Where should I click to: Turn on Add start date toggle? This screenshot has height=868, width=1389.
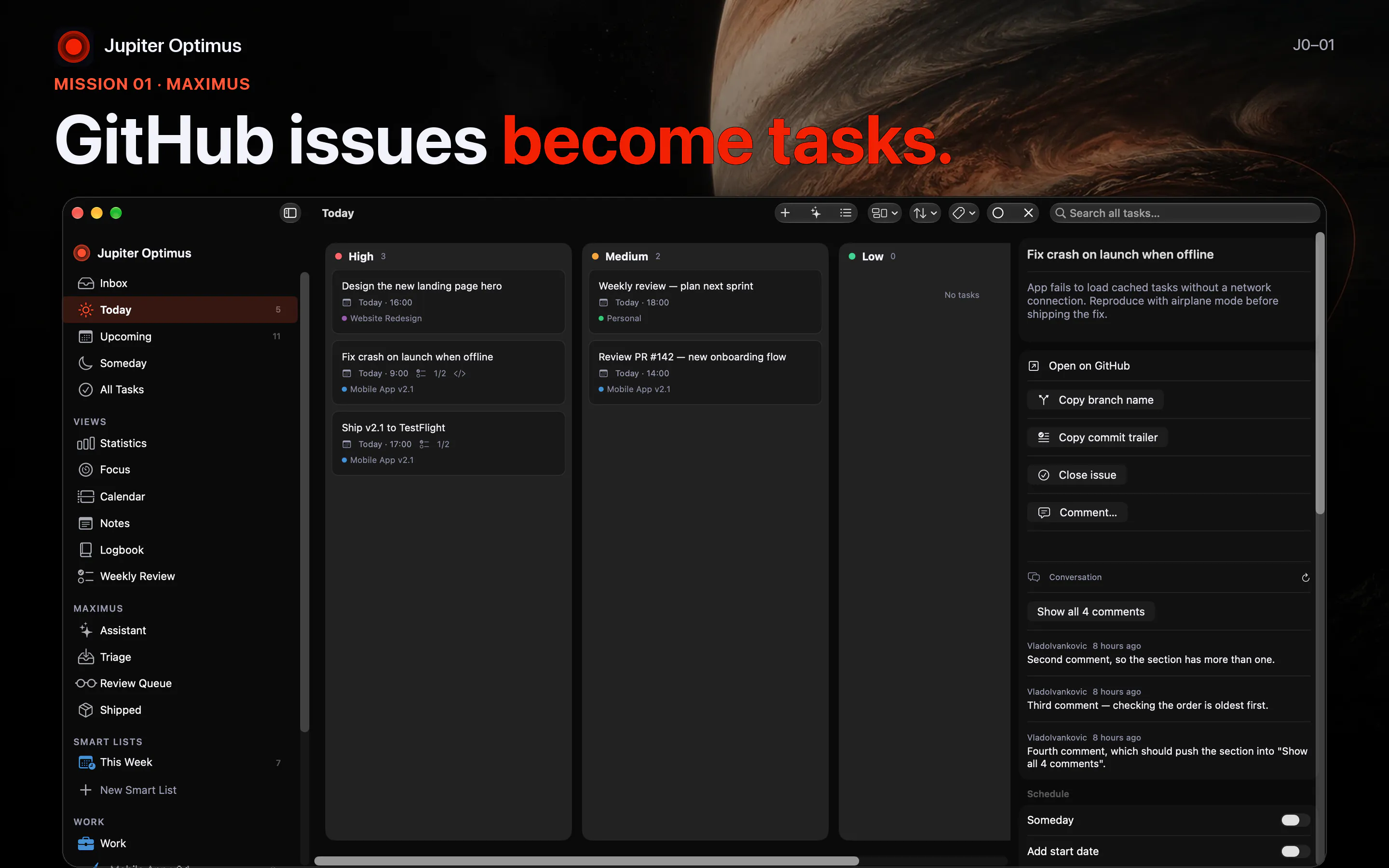[1295, 851]
